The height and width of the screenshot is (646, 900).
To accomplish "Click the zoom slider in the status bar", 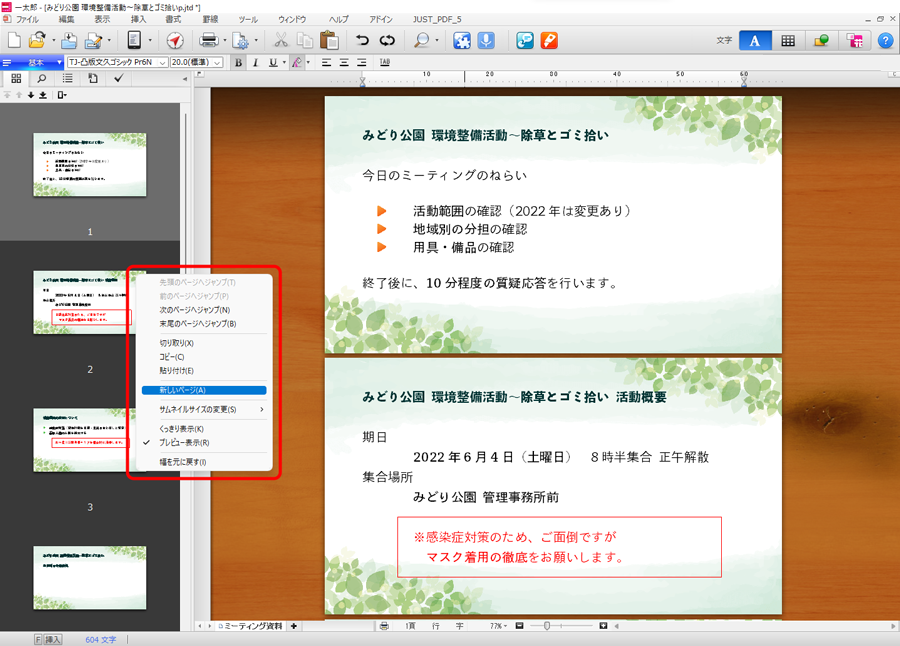I will click(547, 626).
